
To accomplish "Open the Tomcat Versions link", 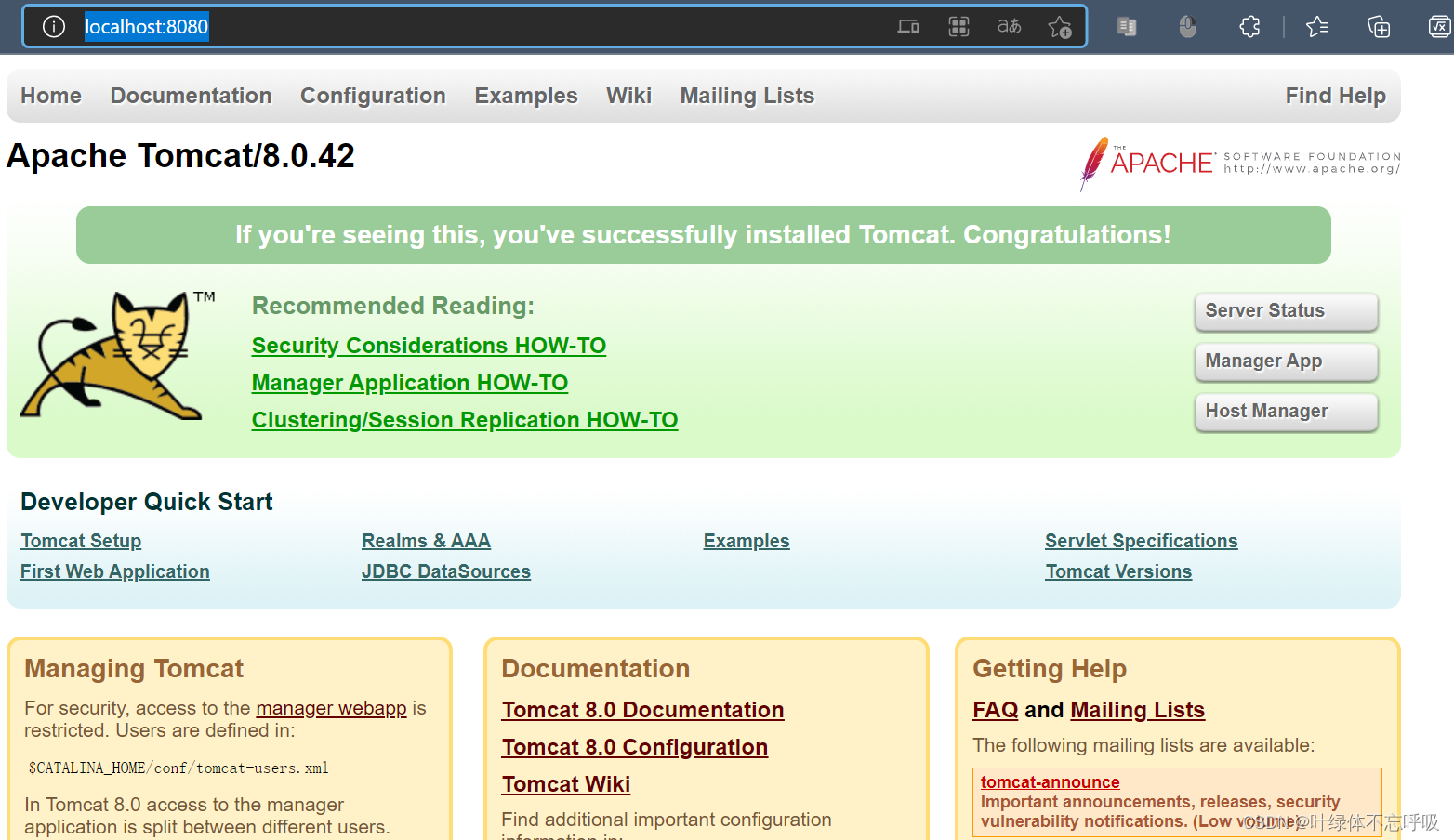I will [x=1118, y=571].
